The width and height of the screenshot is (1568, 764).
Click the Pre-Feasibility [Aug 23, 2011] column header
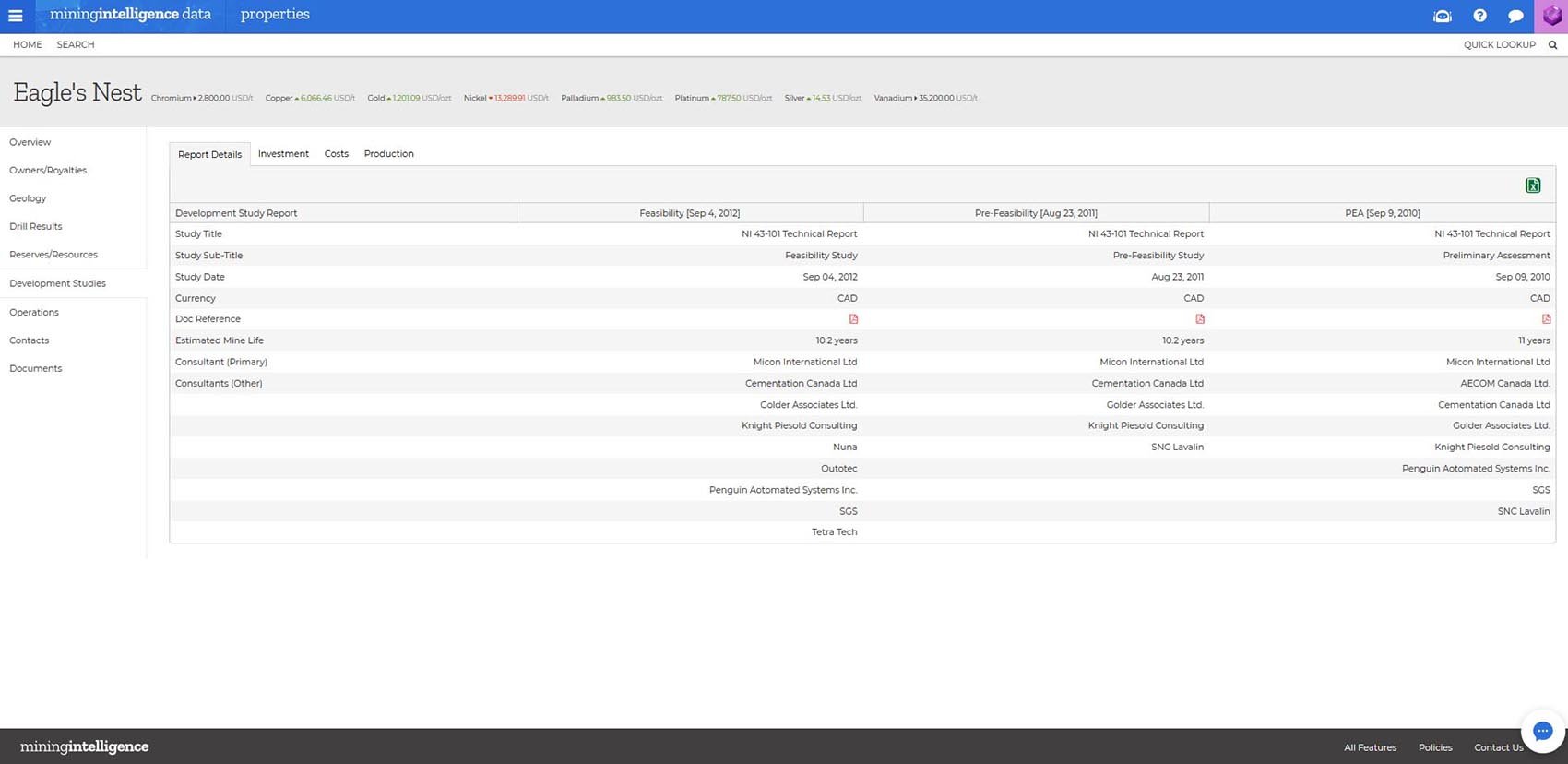(x=1036, y=213)
